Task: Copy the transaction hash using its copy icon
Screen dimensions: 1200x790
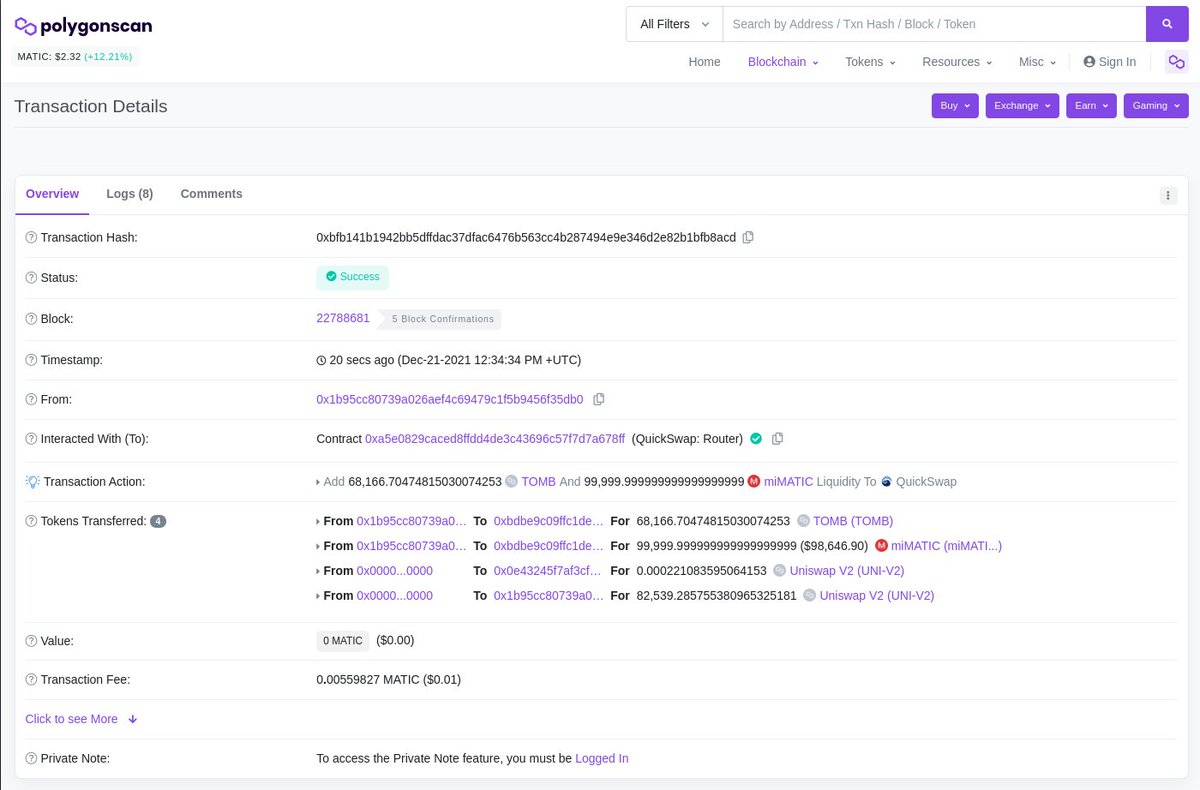Action: pyautogui.click(x=749, y=237)
